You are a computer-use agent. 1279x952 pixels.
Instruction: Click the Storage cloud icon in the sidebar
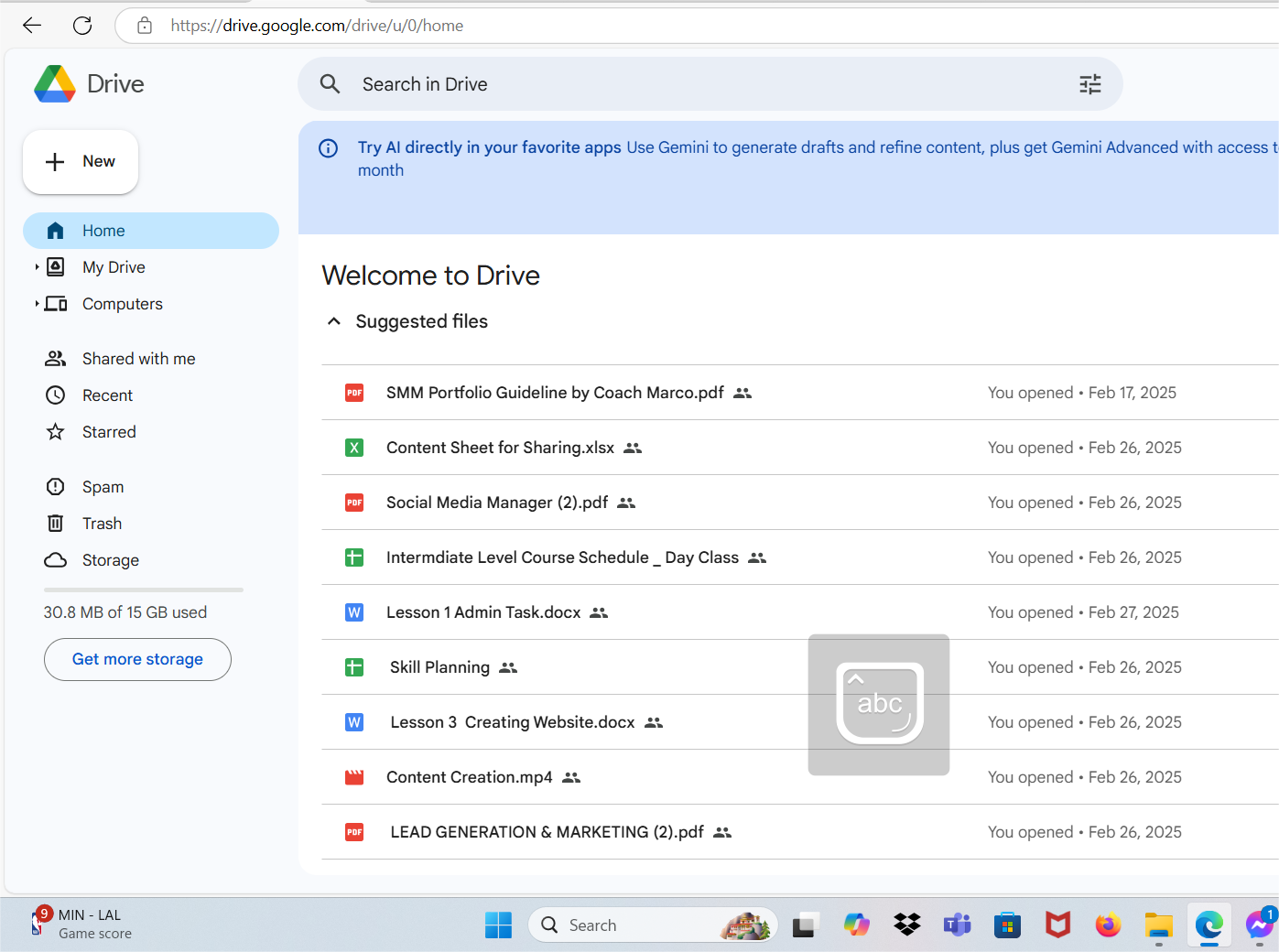click(x=56, y=560)
